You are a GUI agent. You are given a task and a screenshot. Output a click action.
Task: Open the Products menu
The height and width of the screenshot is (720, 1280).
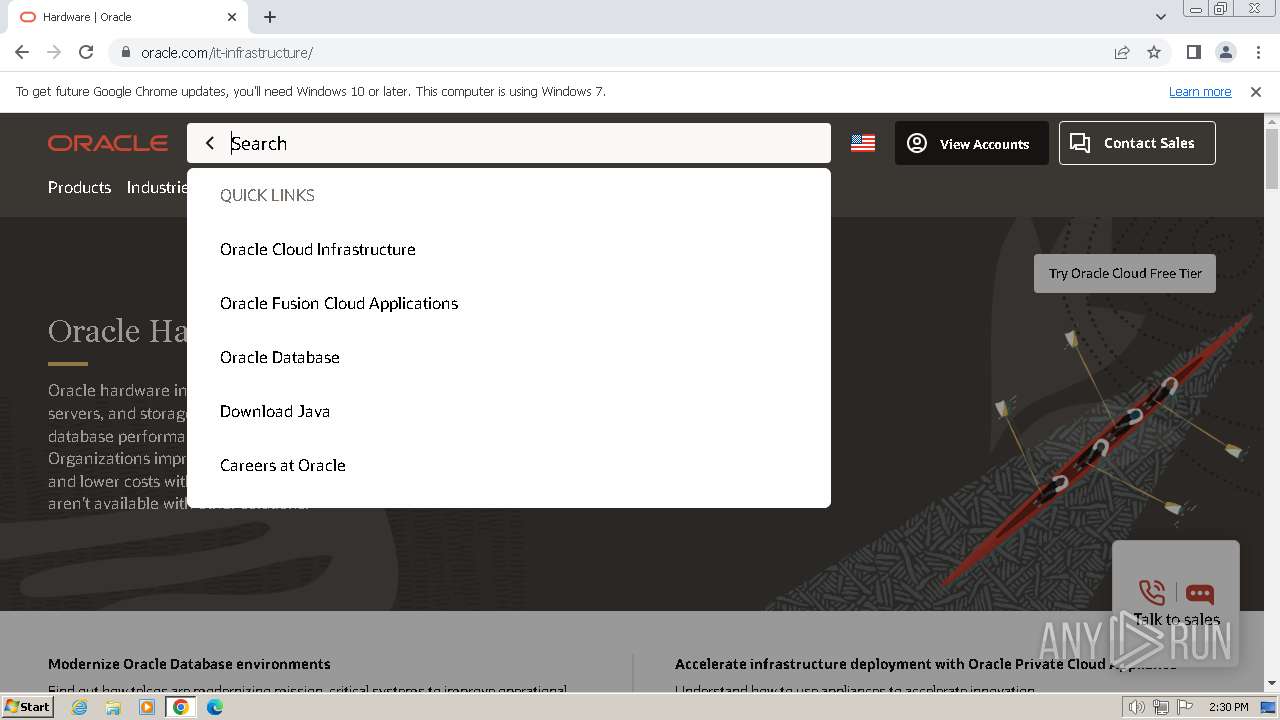click(x=80, y=187)
